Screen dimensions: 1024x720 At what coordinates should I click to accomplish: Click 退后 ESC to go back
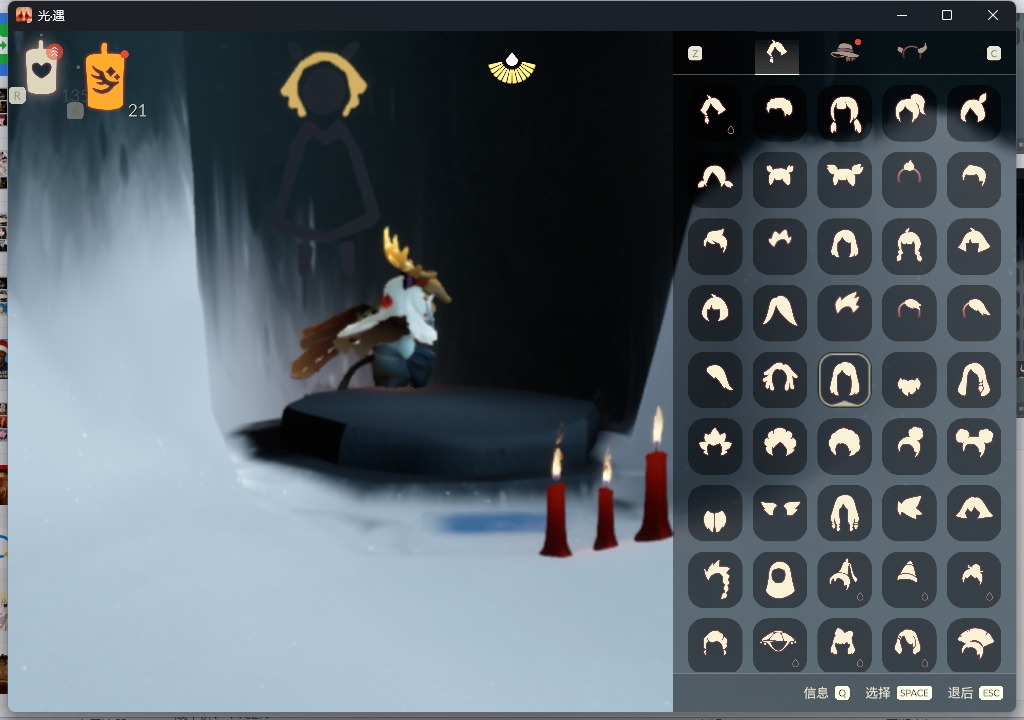[x=974, y=693]
